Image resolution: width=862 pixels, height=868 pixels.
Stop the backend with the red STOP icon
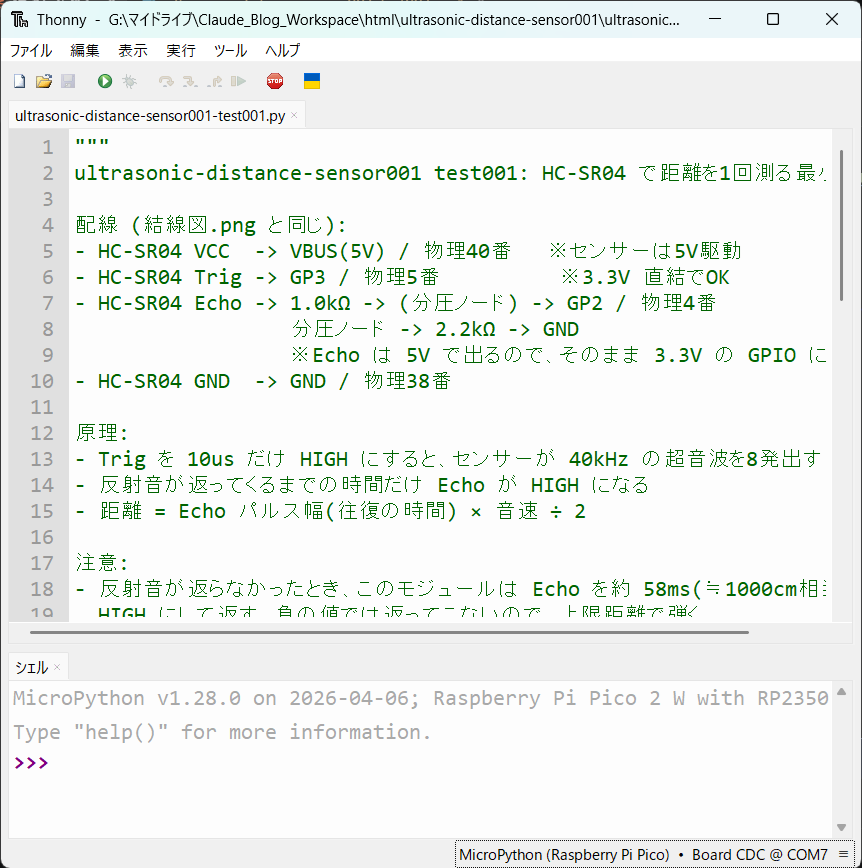coord(275,81)
